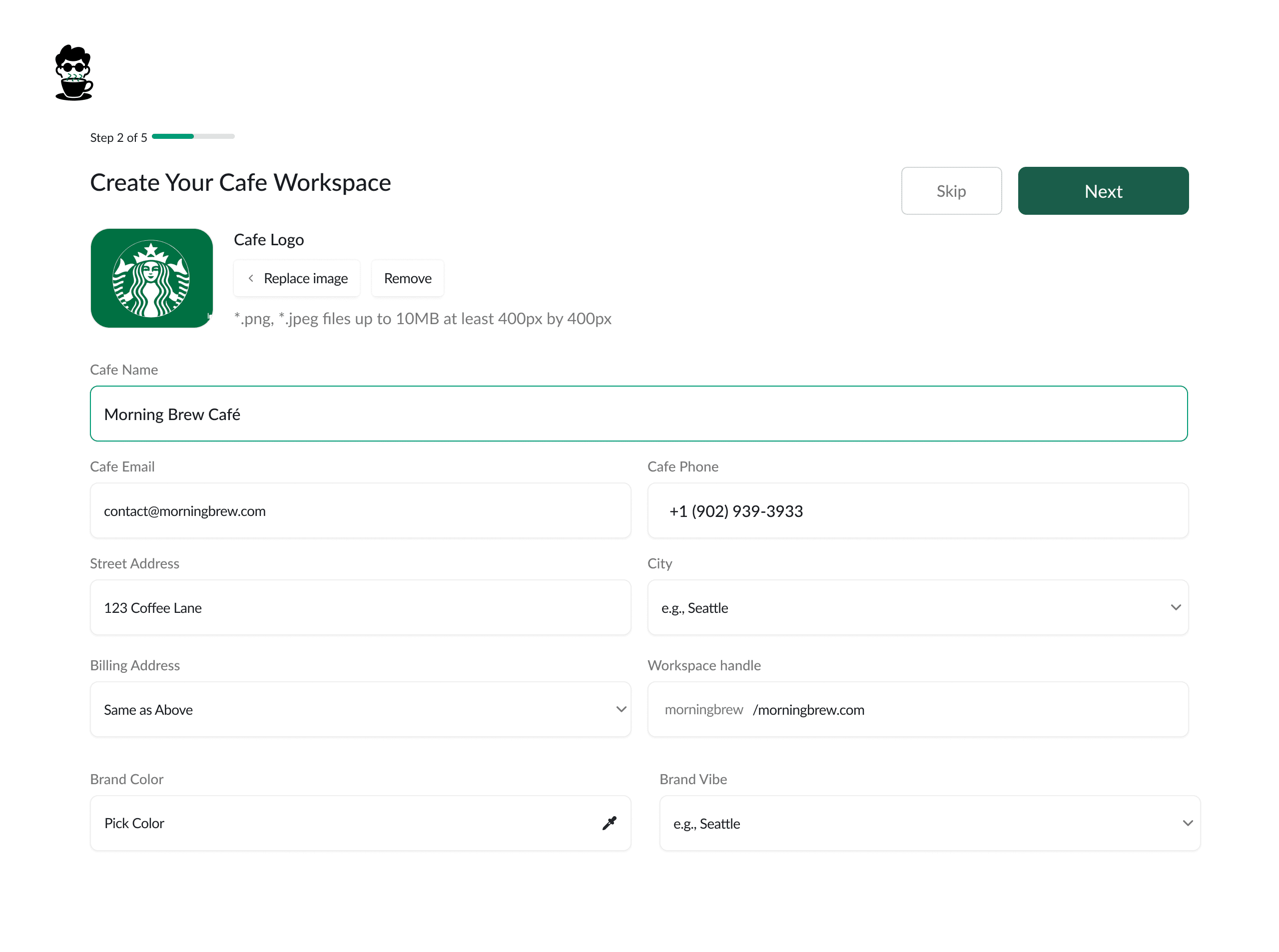Click the Cafe Logo label text
The height and width of the screenshot is (952, 1279).
(269, 240)
